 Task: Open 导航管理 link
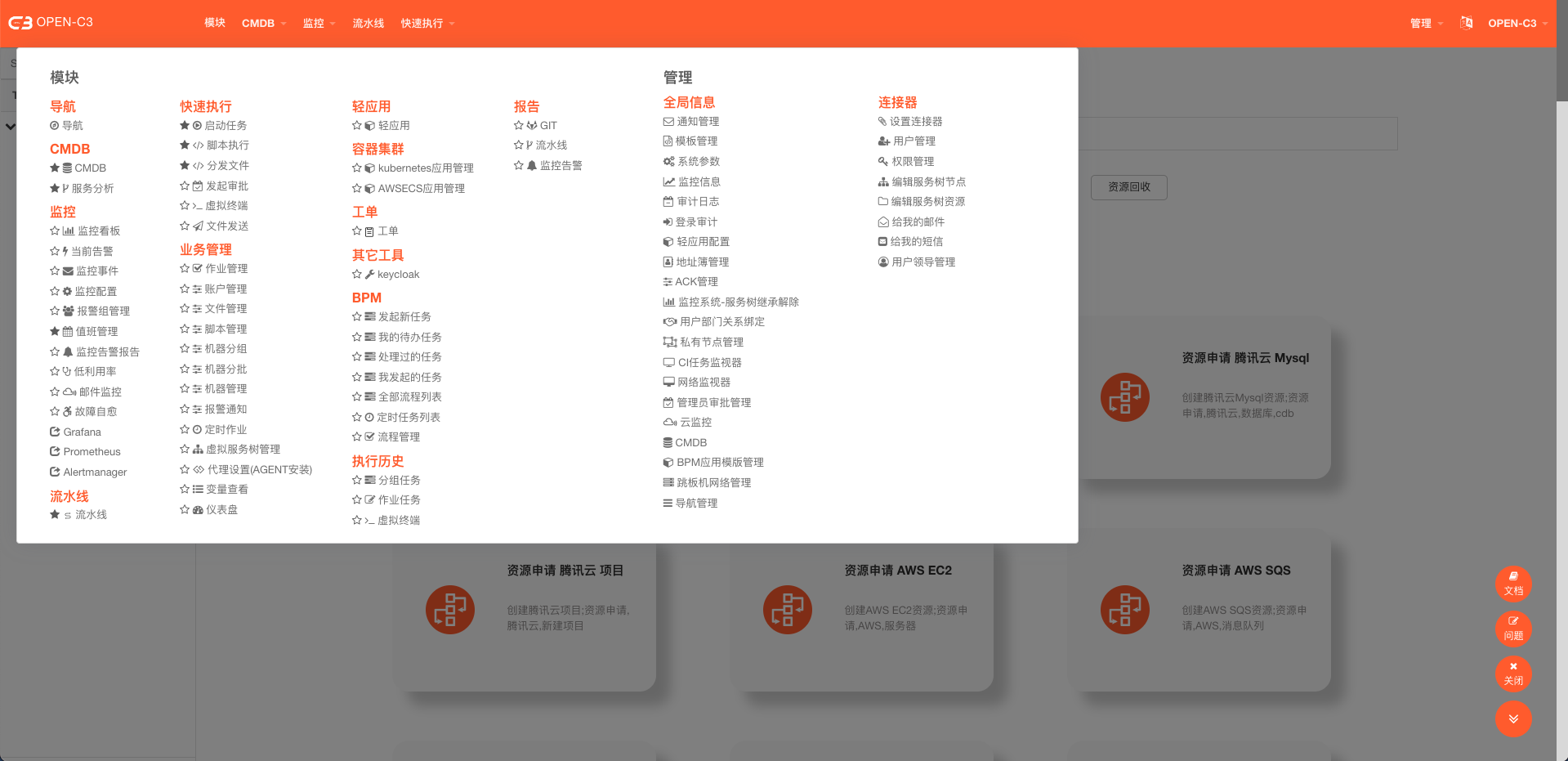click(696, 503)
